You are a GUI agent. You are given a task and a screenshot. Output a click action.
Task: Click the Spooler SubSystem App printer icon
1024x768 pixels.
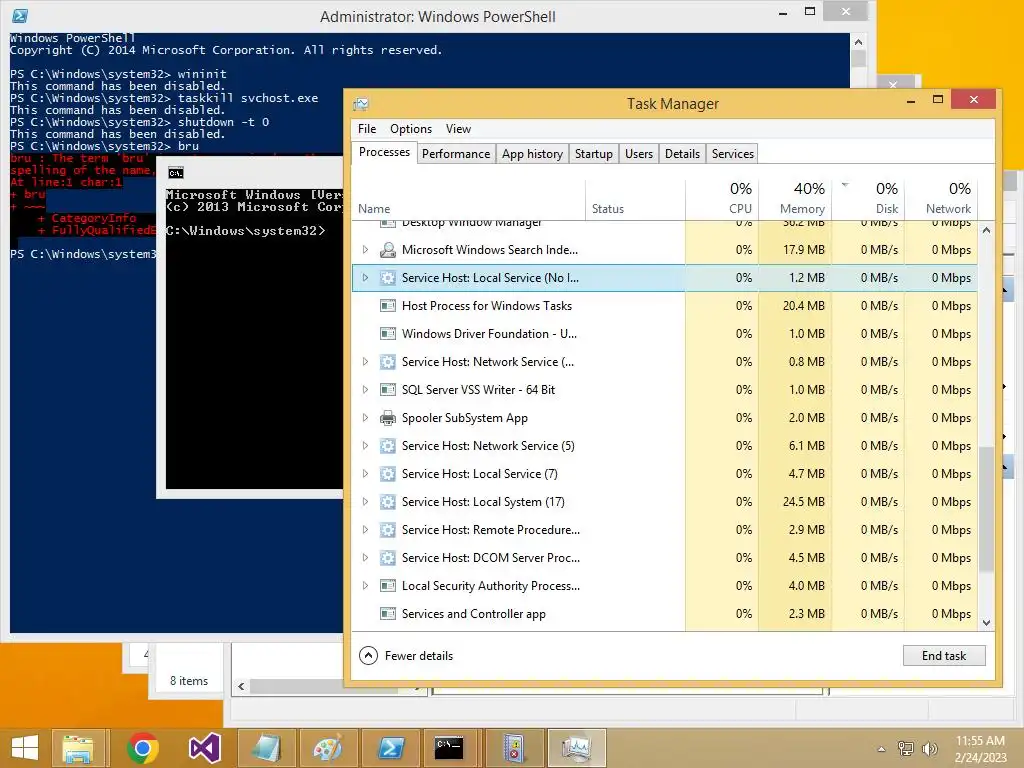[388, 418]
